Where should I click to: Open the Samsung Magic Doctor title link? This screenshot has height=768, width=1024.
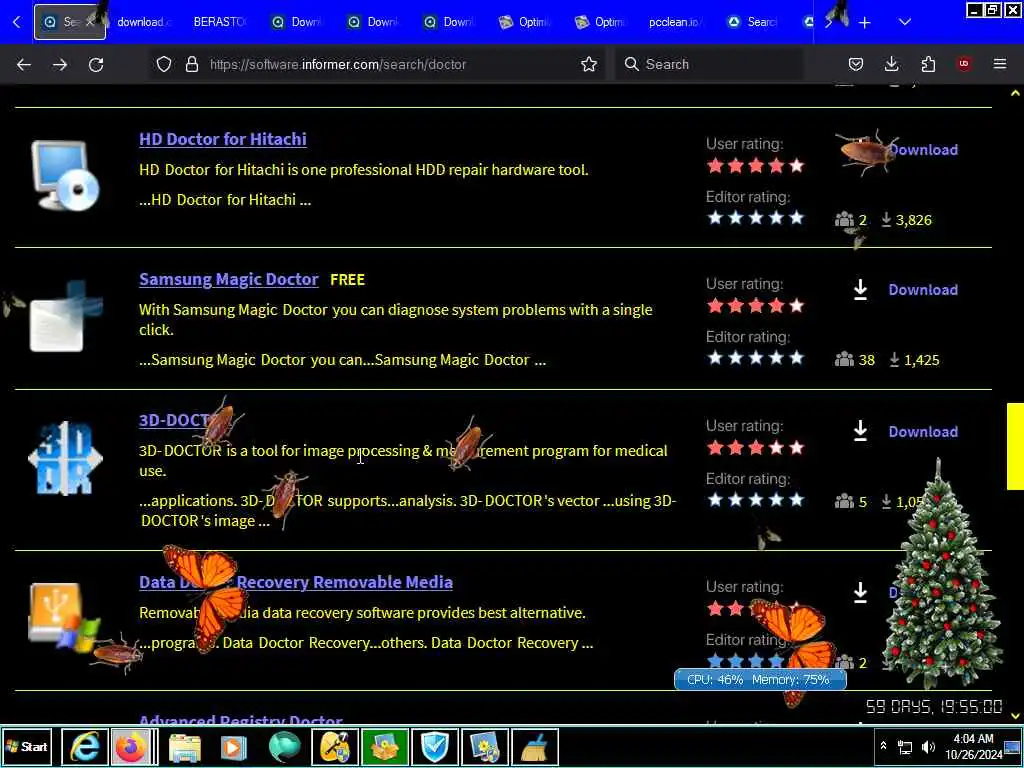229,280
